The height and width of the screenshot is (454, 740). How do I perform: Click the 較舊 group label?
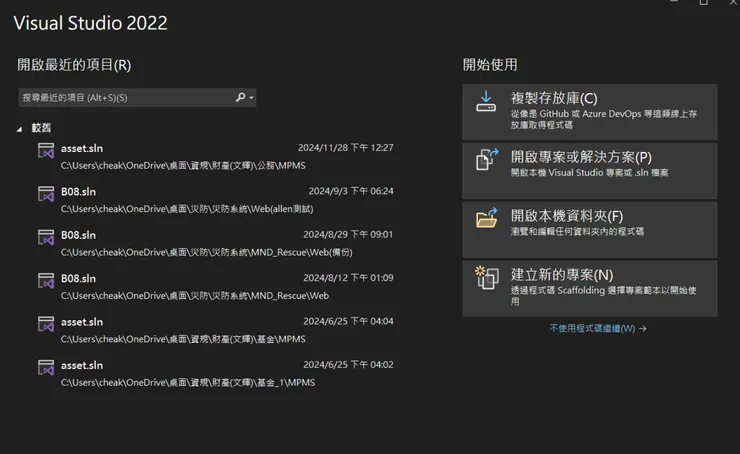coord(41,128)
